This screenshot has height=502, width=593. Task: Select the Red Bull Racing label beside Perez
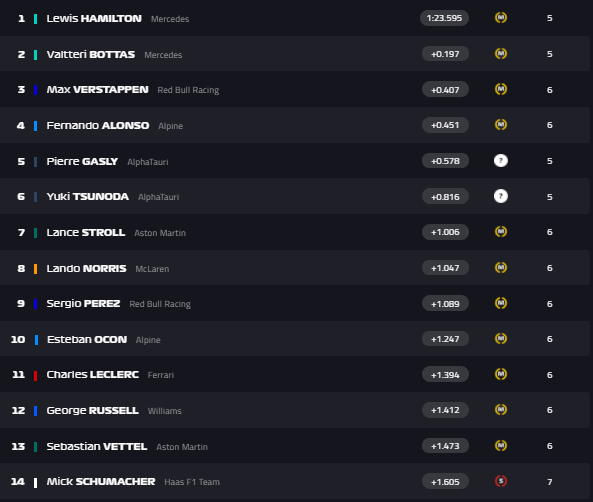tap(160, 304)
